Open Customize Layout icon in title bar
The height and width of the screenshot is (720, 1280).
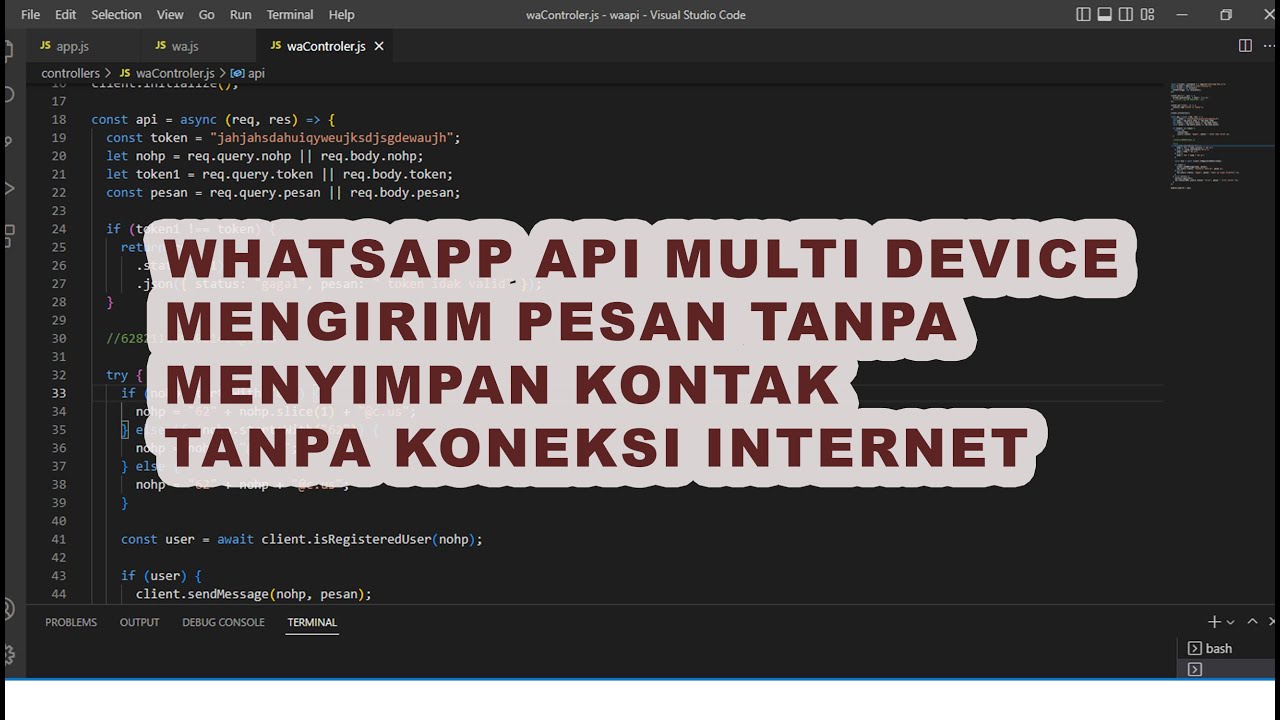point(1147,15)
